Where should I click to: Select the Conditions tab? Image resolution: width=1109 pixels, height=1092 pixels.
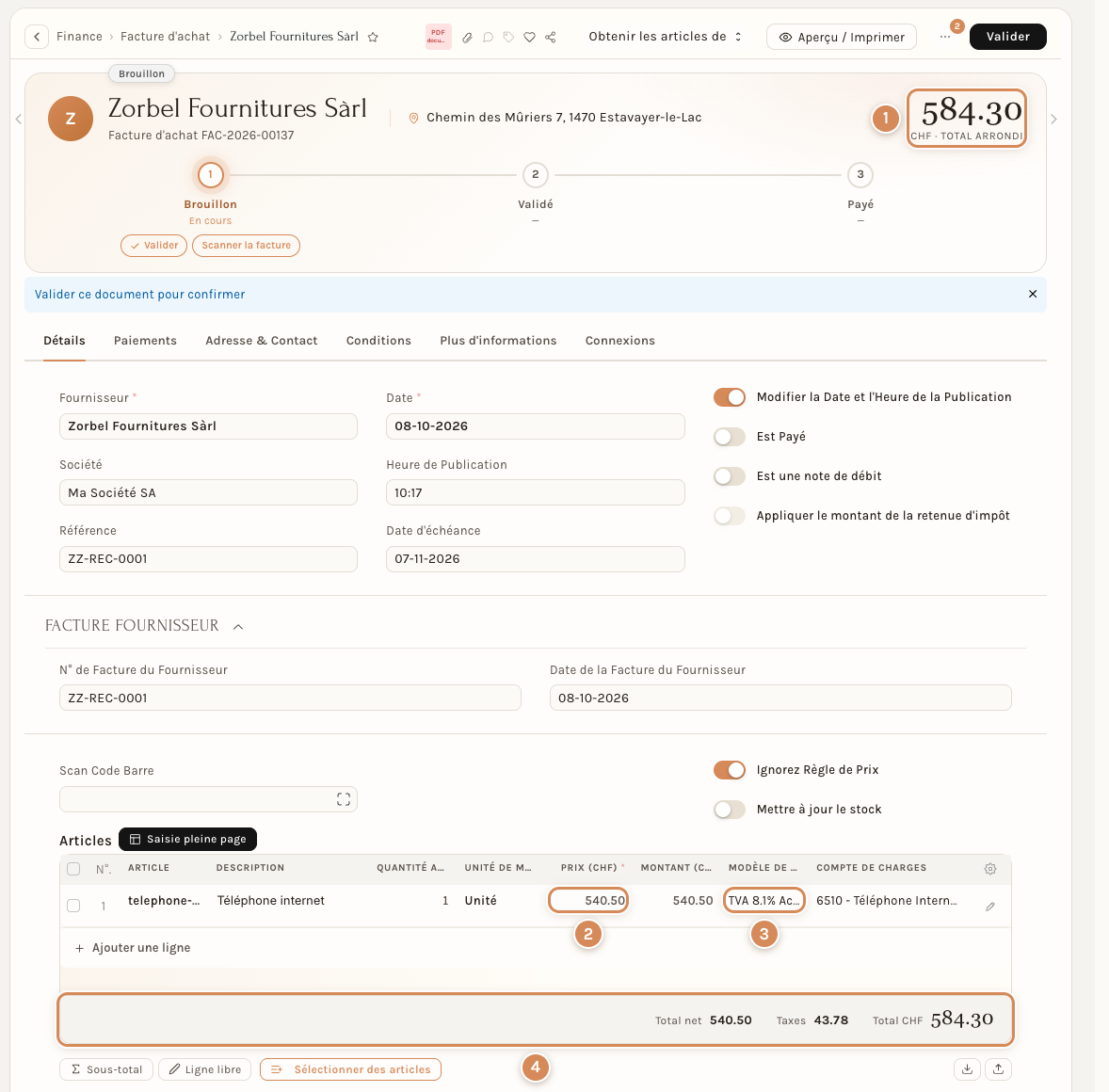(x=378, y=341)
